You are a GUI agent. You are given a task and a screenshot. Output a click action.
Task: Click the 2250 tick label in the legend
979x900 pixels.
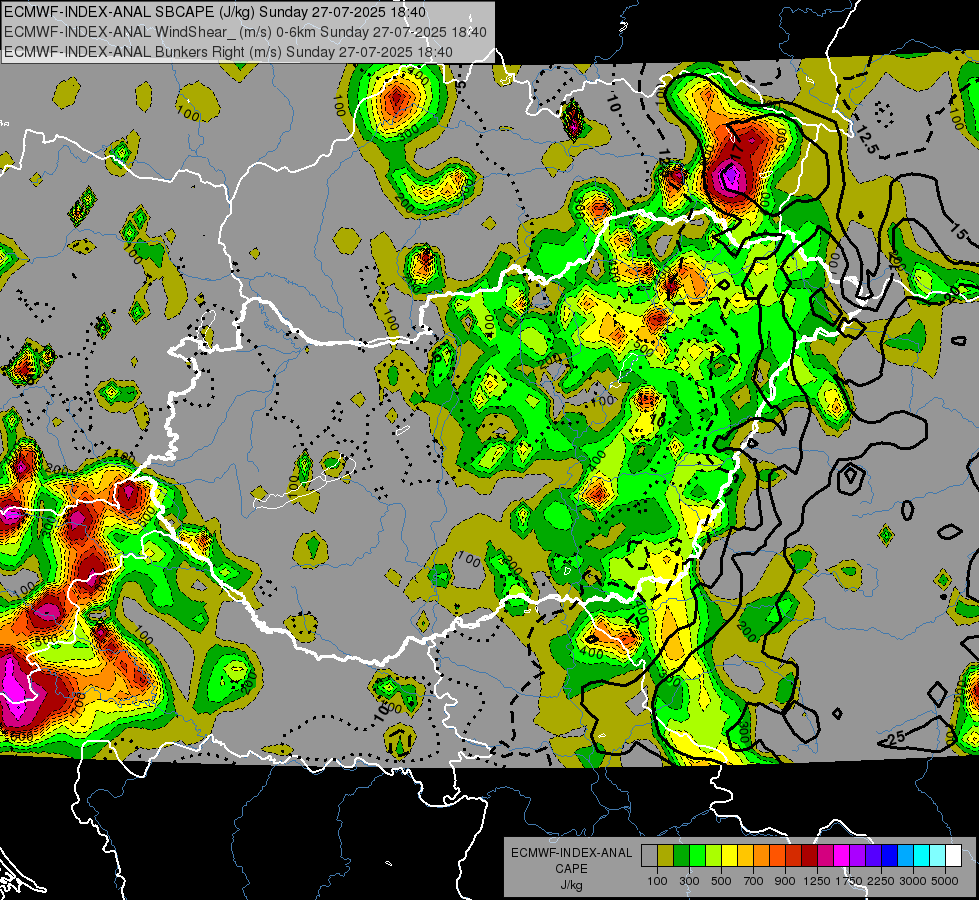point(881,881)
